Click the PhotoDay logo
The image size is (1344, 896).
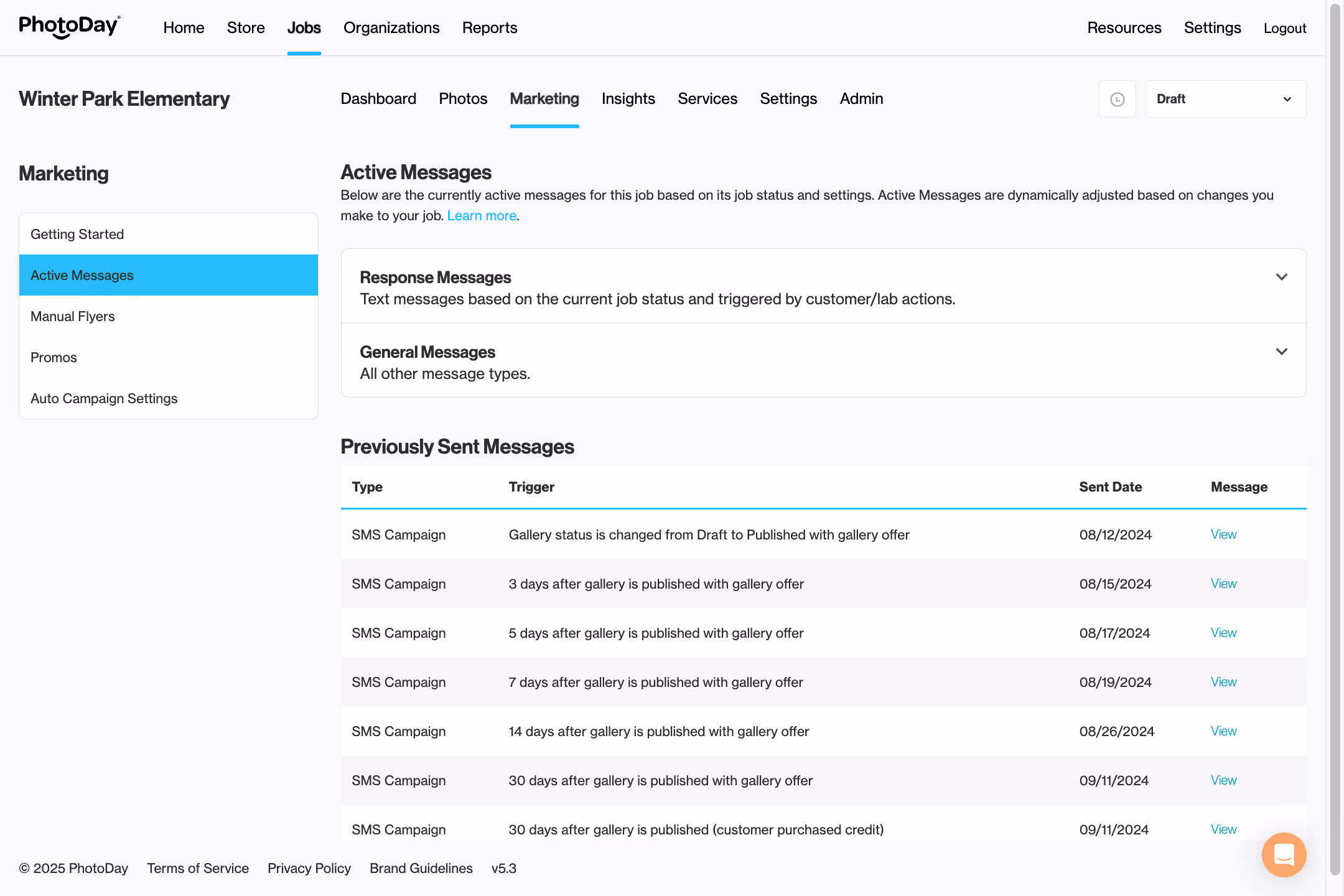(x=70, y=27)
